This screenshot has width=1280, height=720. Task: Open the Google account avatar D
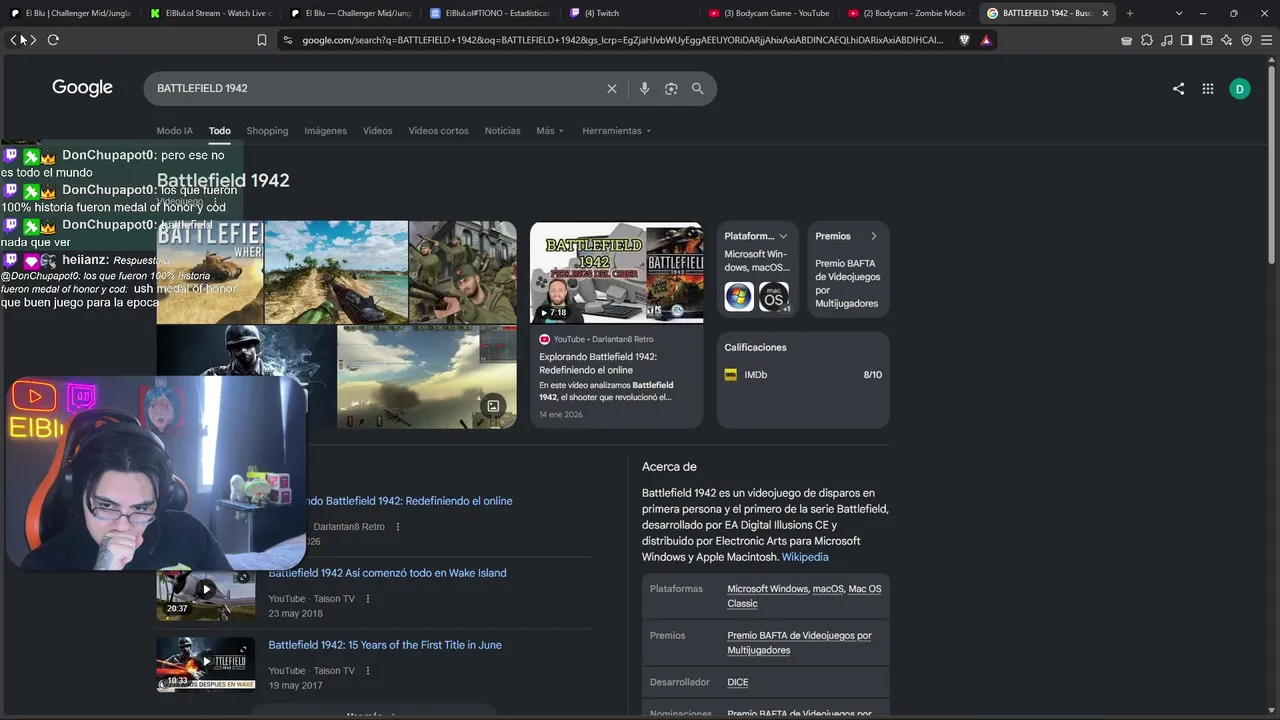pyautogui.click(x=1240, y=88)
